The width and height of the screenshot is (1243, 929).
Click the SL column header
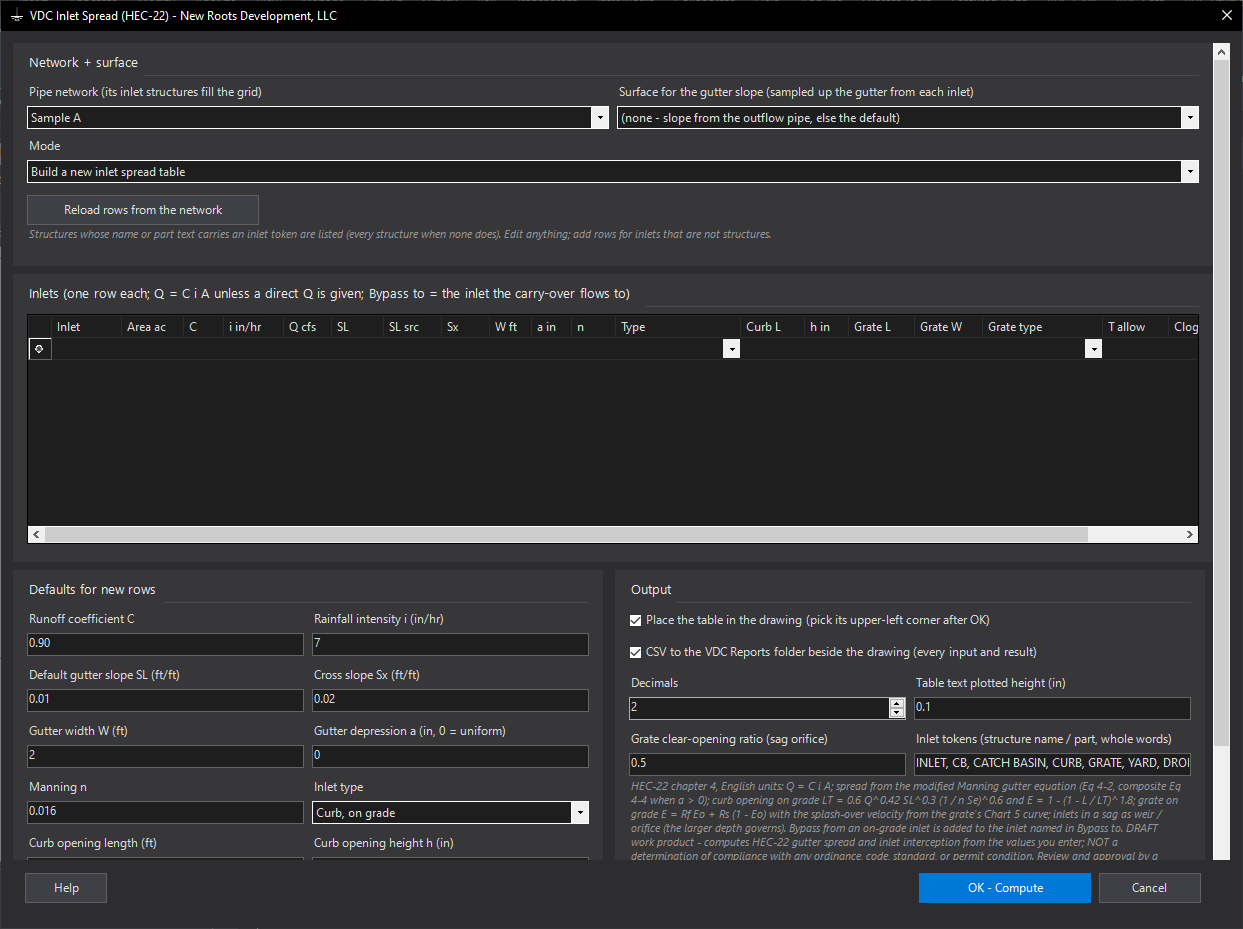(357, 327)
